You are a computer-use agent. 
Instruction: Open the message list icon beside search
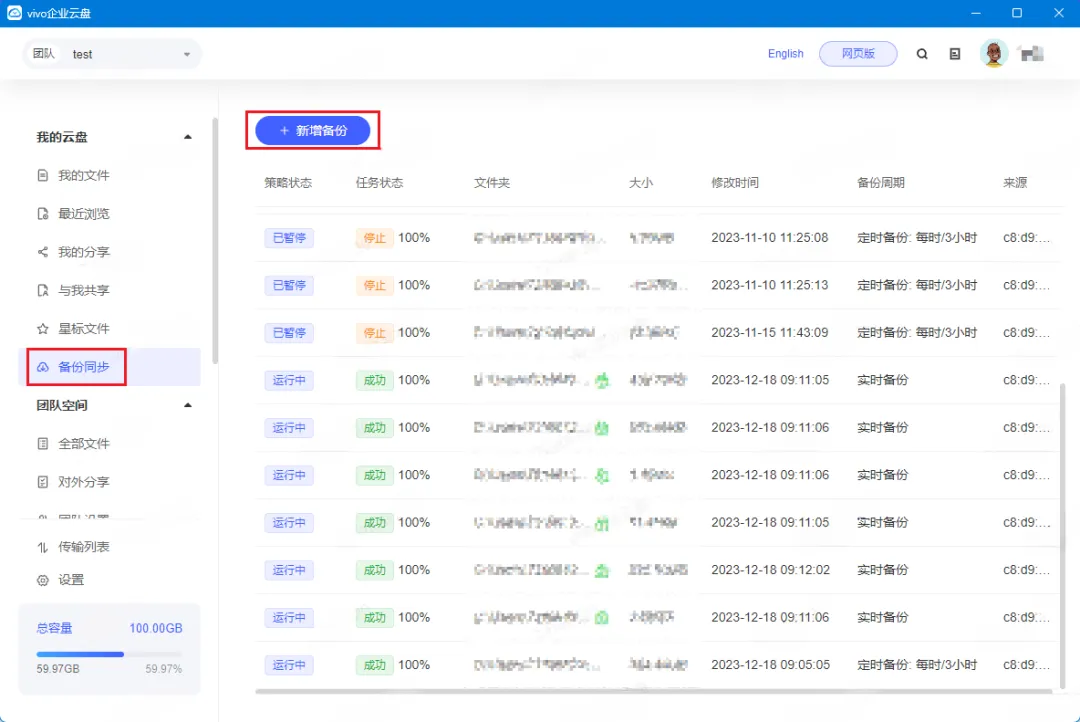[955, 54]
